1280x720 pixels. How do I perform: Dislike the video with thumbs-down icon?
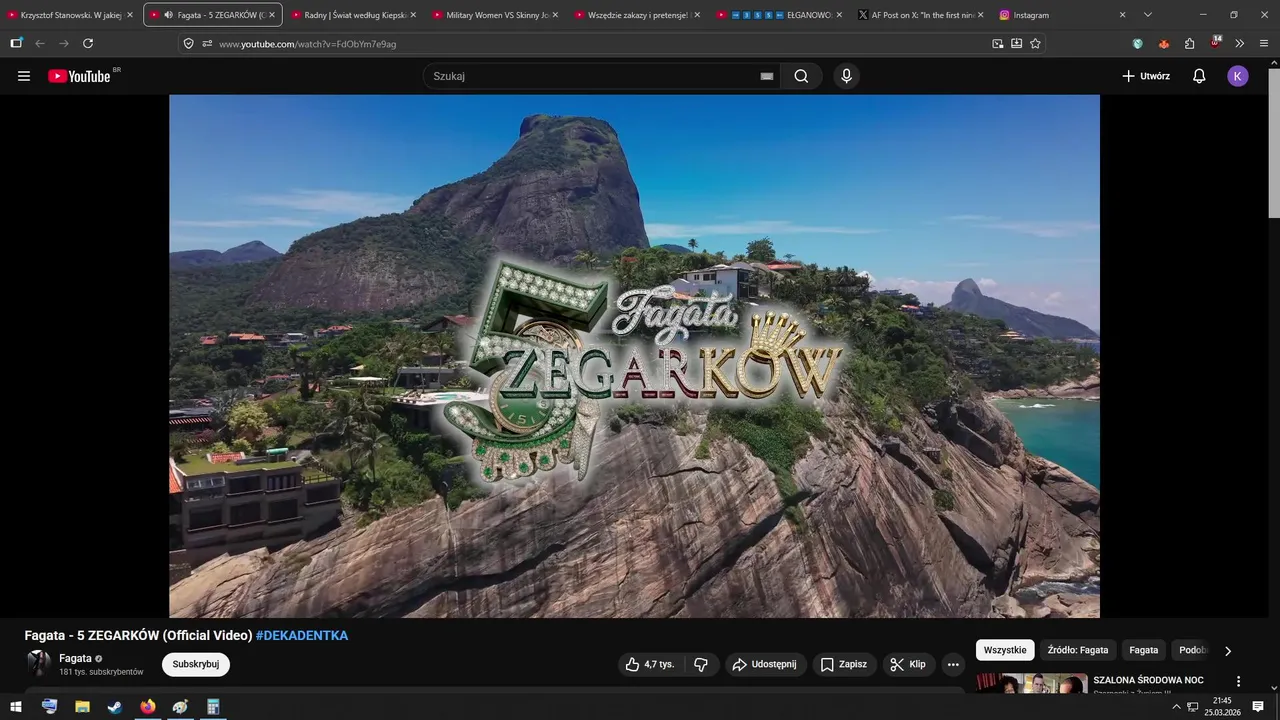tap(701, 664)
